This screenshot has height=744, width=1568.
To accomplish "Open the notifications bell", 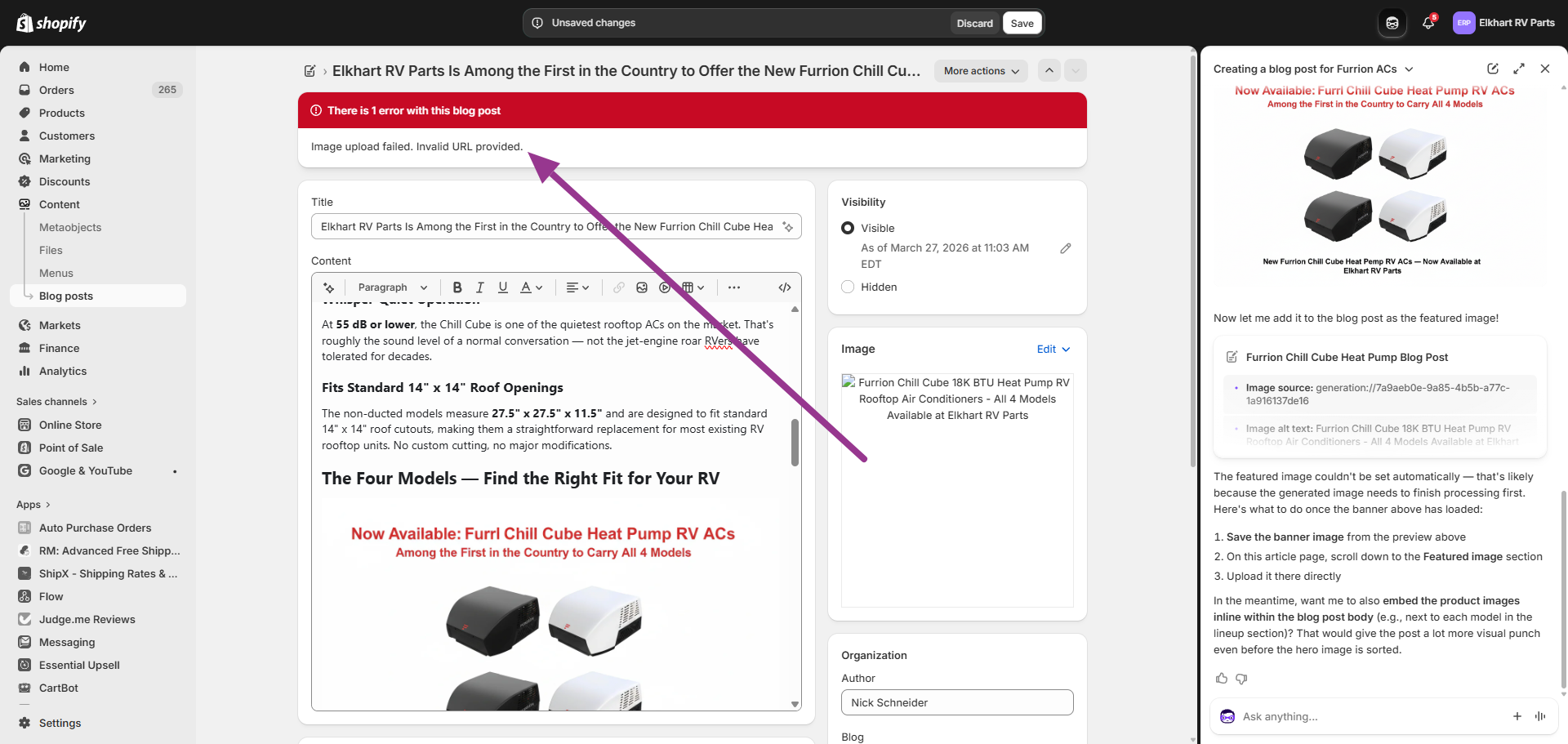I will pos(1428,23).
